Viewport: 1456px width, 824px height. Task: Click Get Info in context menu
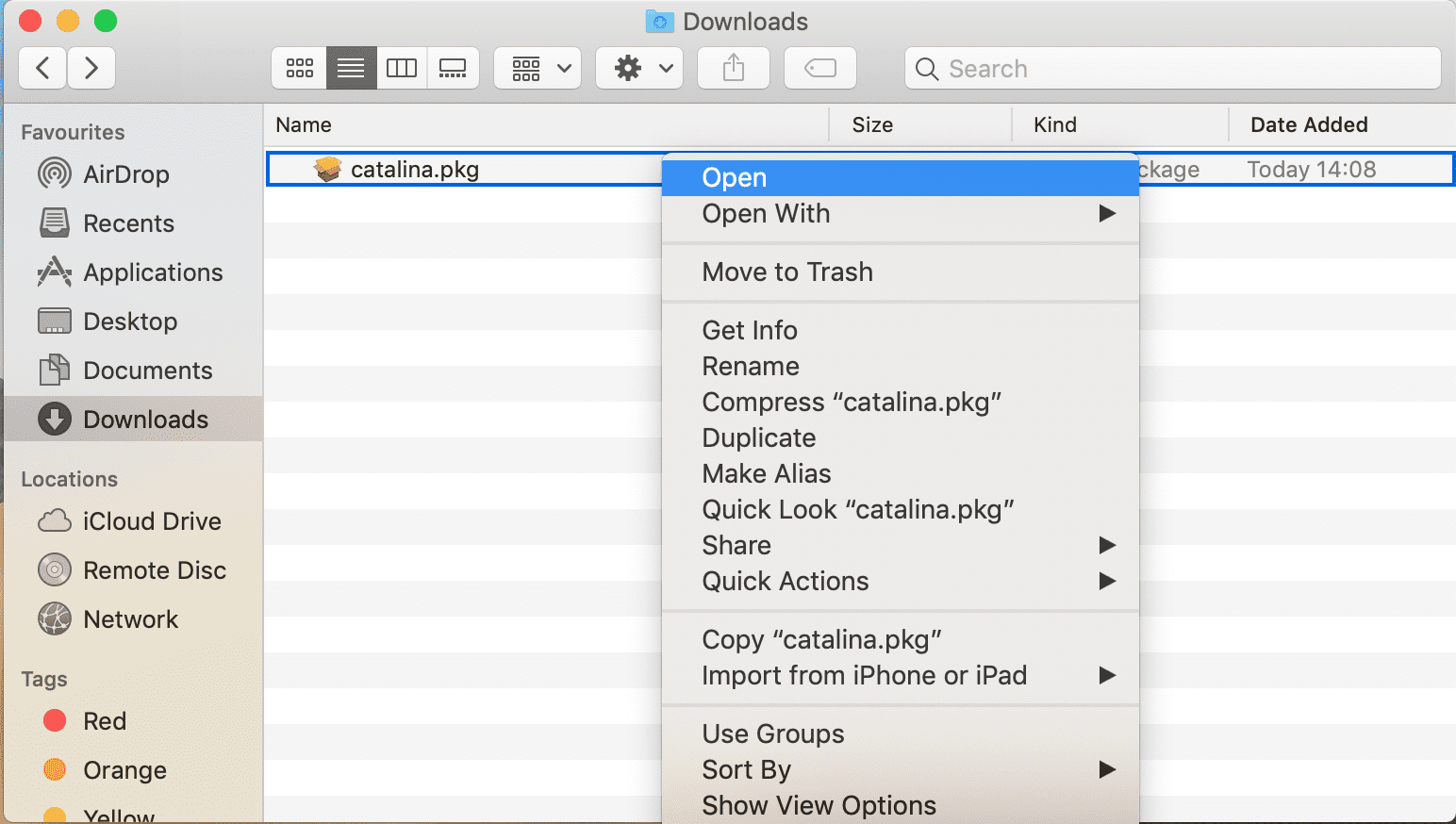click(750, 331)
